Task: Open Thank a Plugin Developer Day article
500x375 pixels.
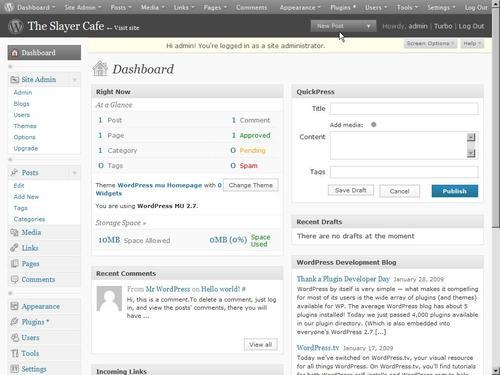Action: point(343,279)
